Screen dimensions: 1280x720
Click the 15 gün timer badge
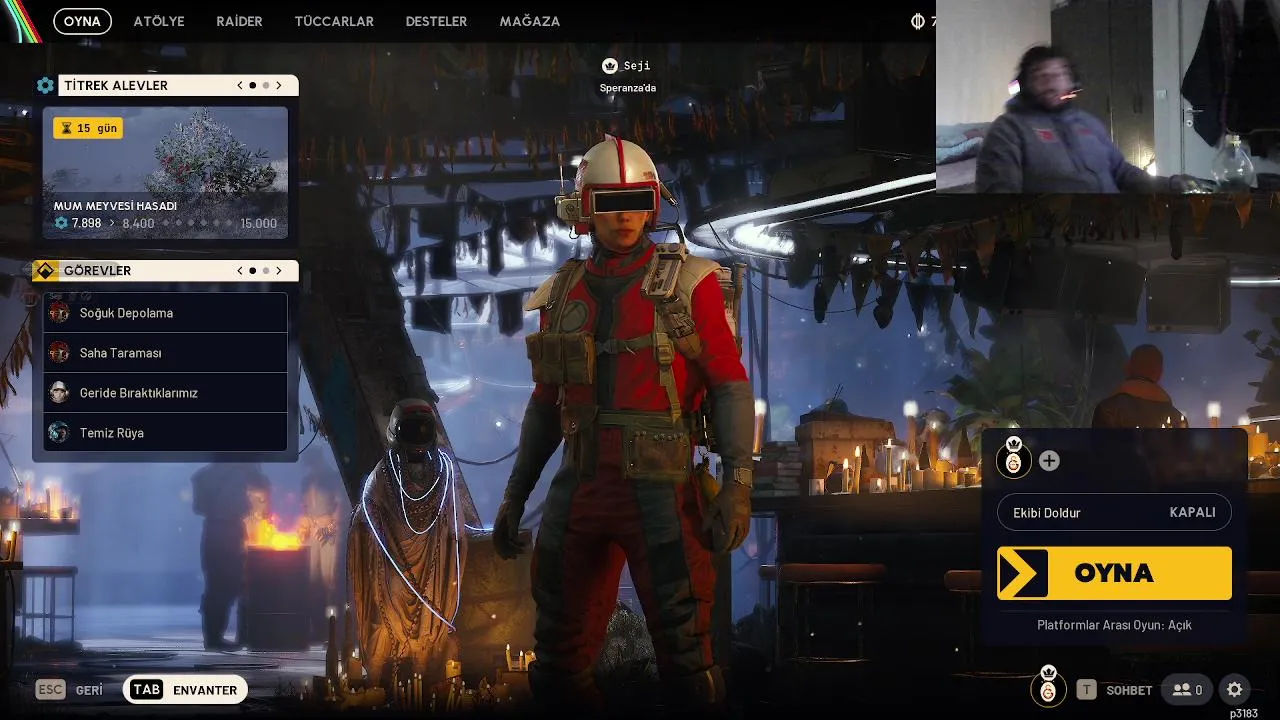click(88, 128)
